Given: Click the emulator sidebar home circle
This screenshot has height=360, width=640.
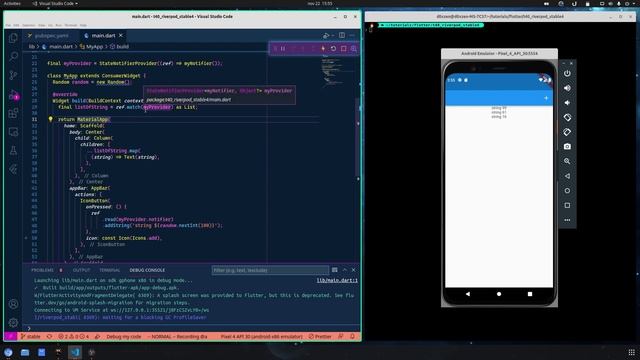Looking at the screenshot, I should (567, 191).
